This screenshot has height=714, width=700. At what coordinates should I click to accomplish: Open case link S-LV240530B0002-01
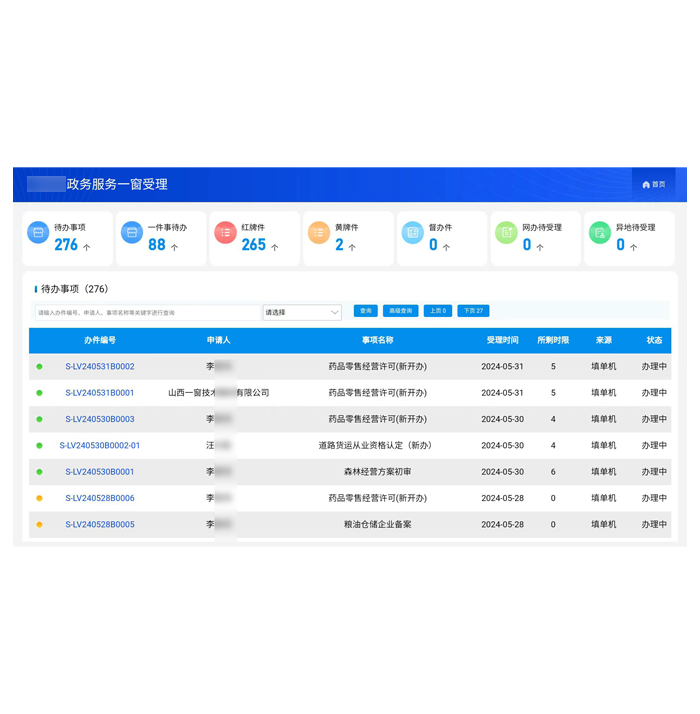pos(100,446)
